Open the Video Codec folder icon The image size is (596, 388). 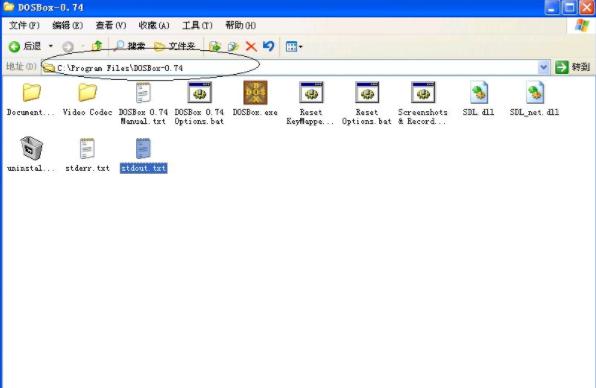click(x=87, y=93)
